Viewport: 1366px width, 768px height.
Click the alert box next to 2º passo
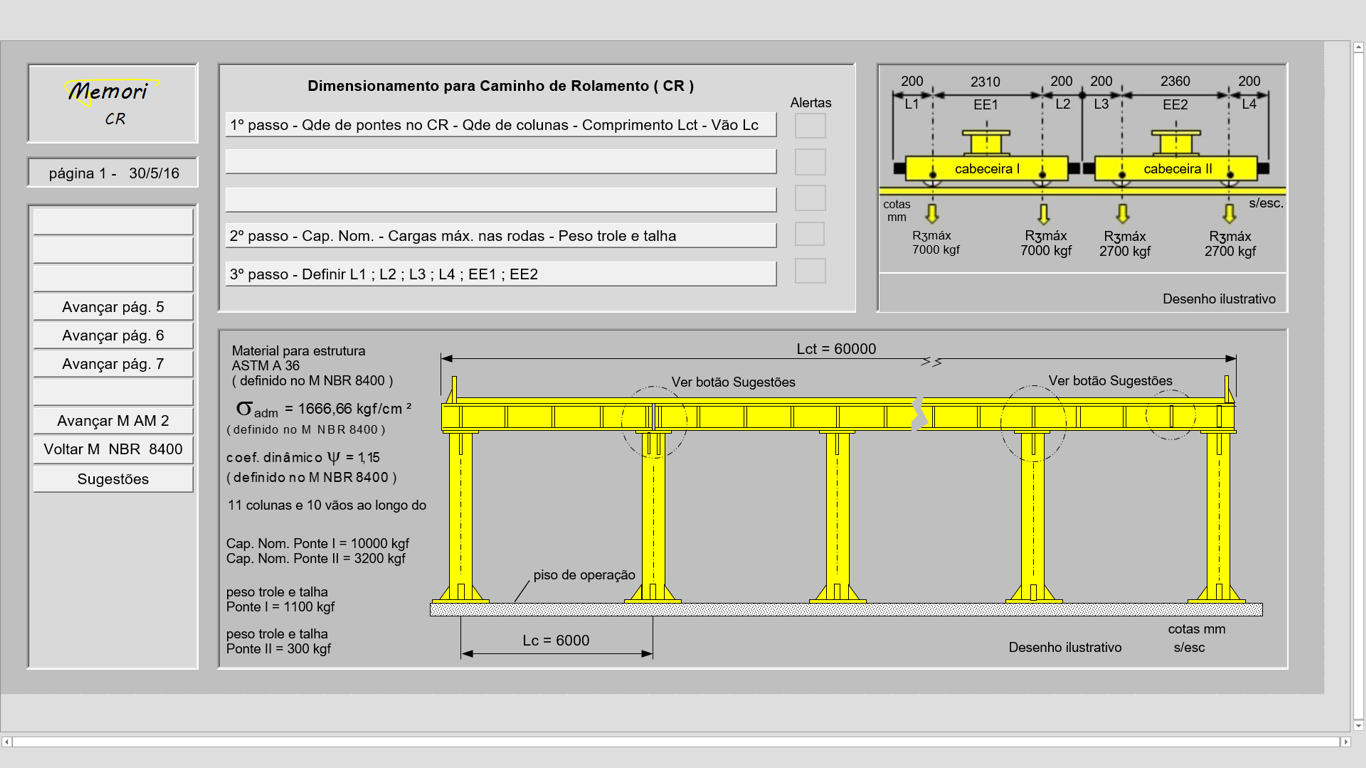point(810,234)
